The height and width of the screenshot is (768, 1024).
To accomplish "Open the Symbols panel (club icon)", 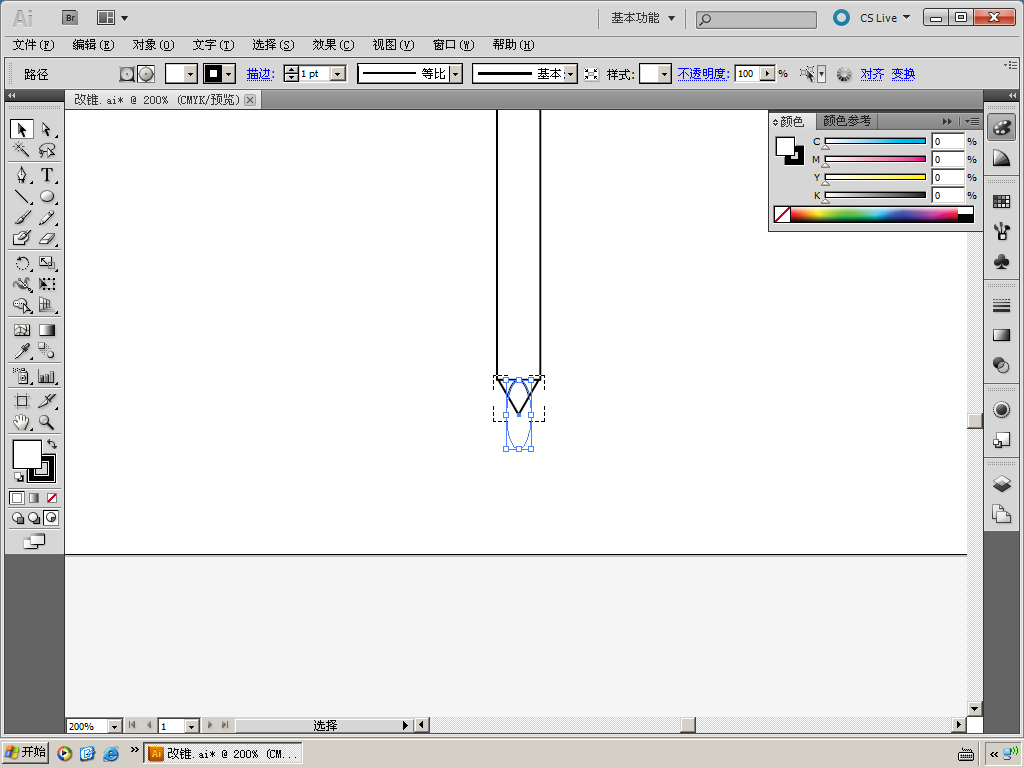I will (1001, 261).
